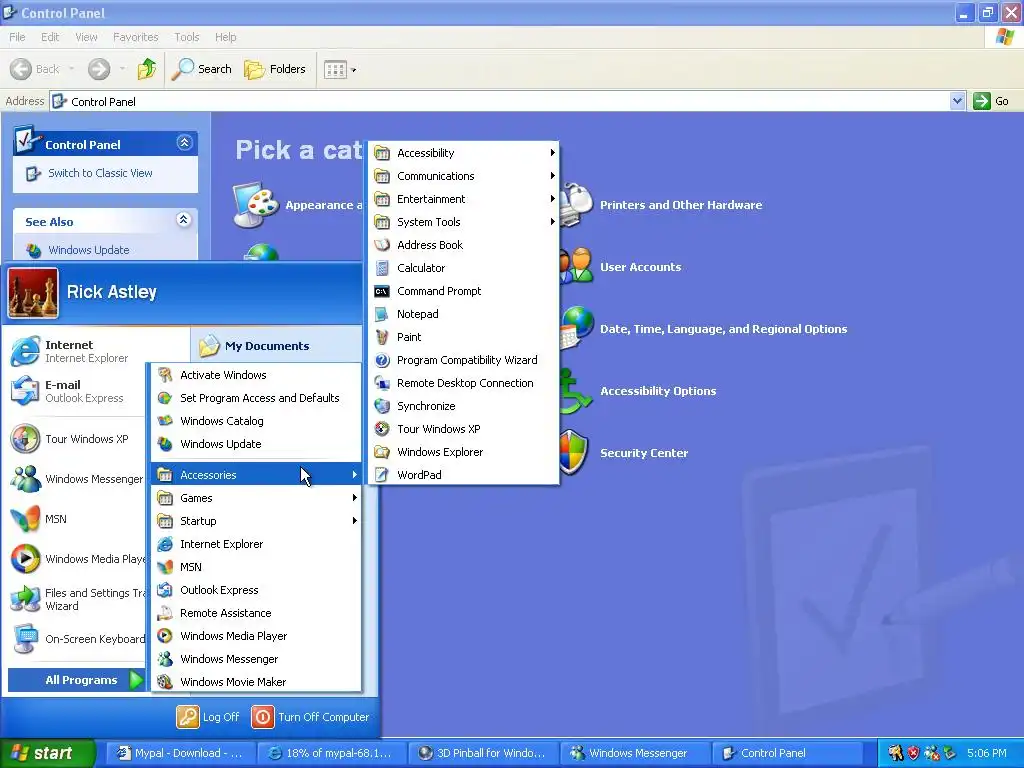Open User Accounts category
The image size is (1024, 768).
click(x=622, y=266)
